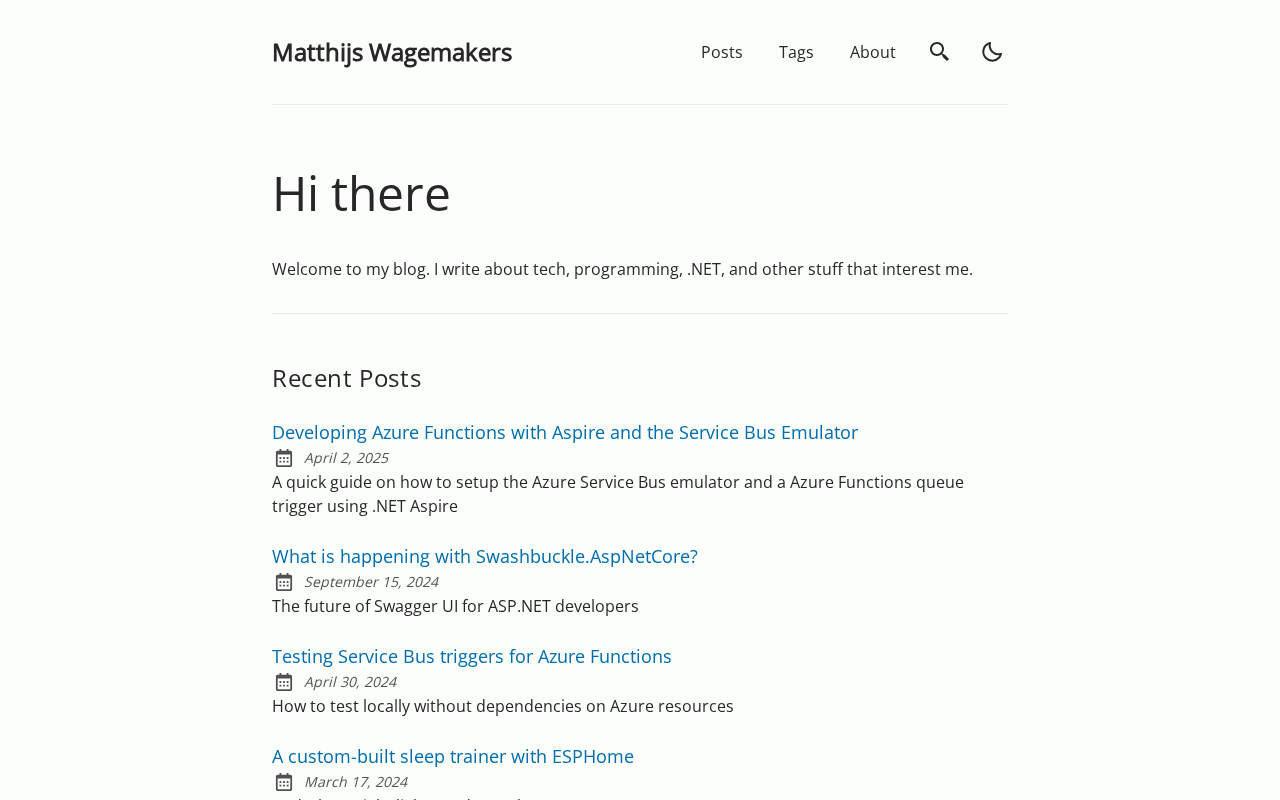Click the Recent Posts heading
This screenshot has height=800, width=1280.
pos(347,378)
